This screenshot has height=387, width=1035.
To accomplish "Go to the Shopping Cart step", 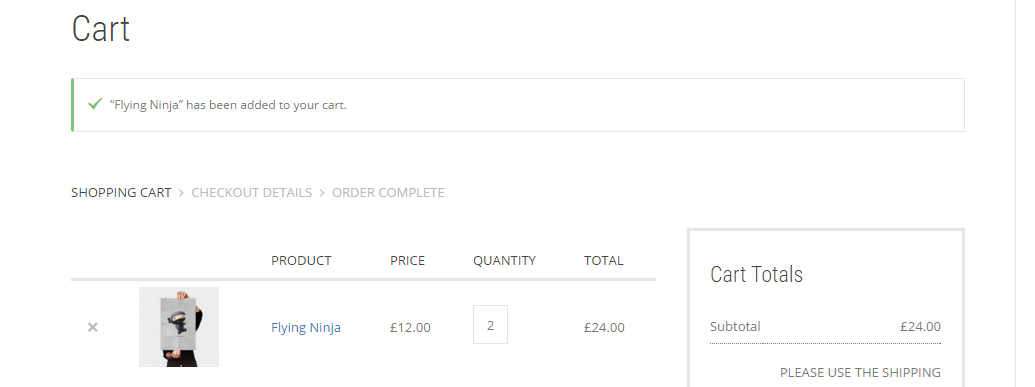I will (x=121, y=193).
